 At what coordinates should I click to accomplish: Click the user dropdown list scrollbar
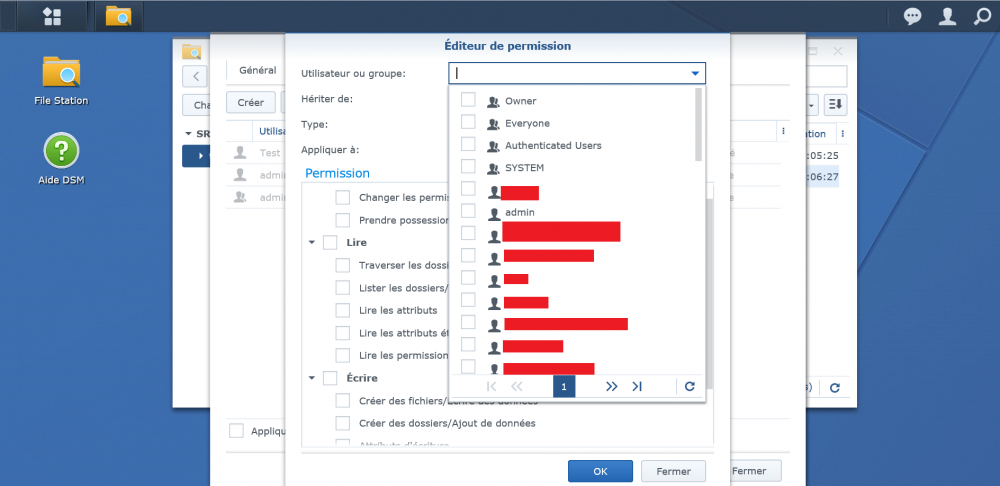coord(698,124)
